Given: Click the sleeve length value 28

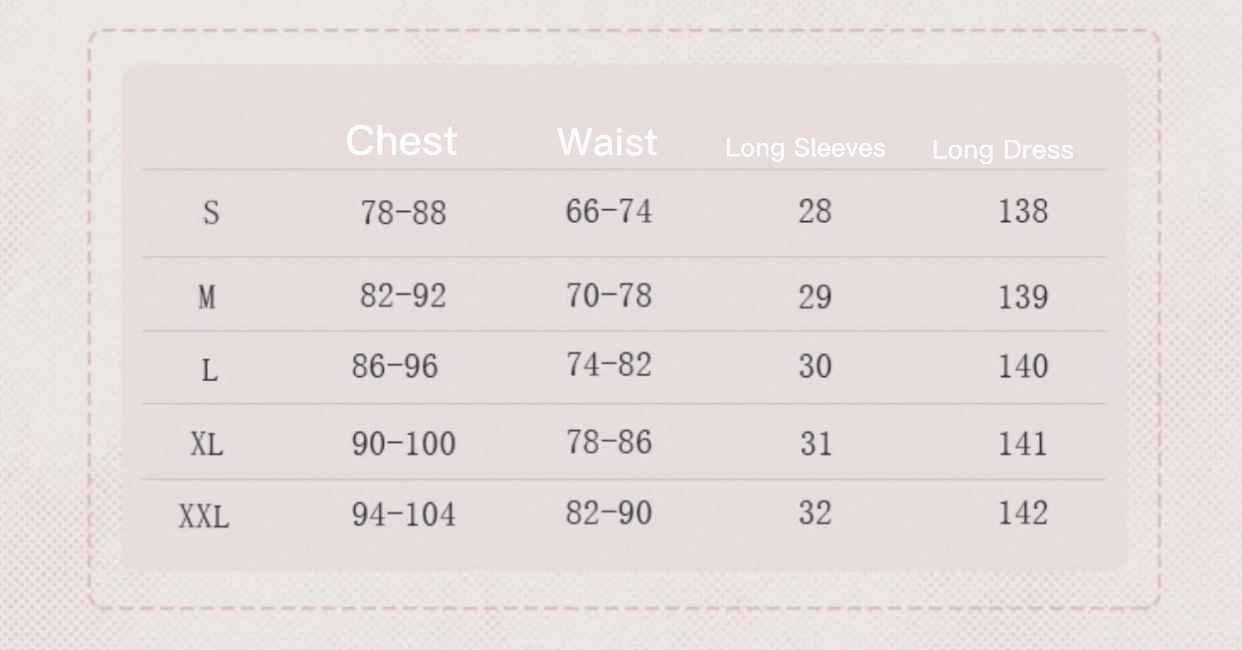Looking at the screenshot, I should tap(815, 212).
